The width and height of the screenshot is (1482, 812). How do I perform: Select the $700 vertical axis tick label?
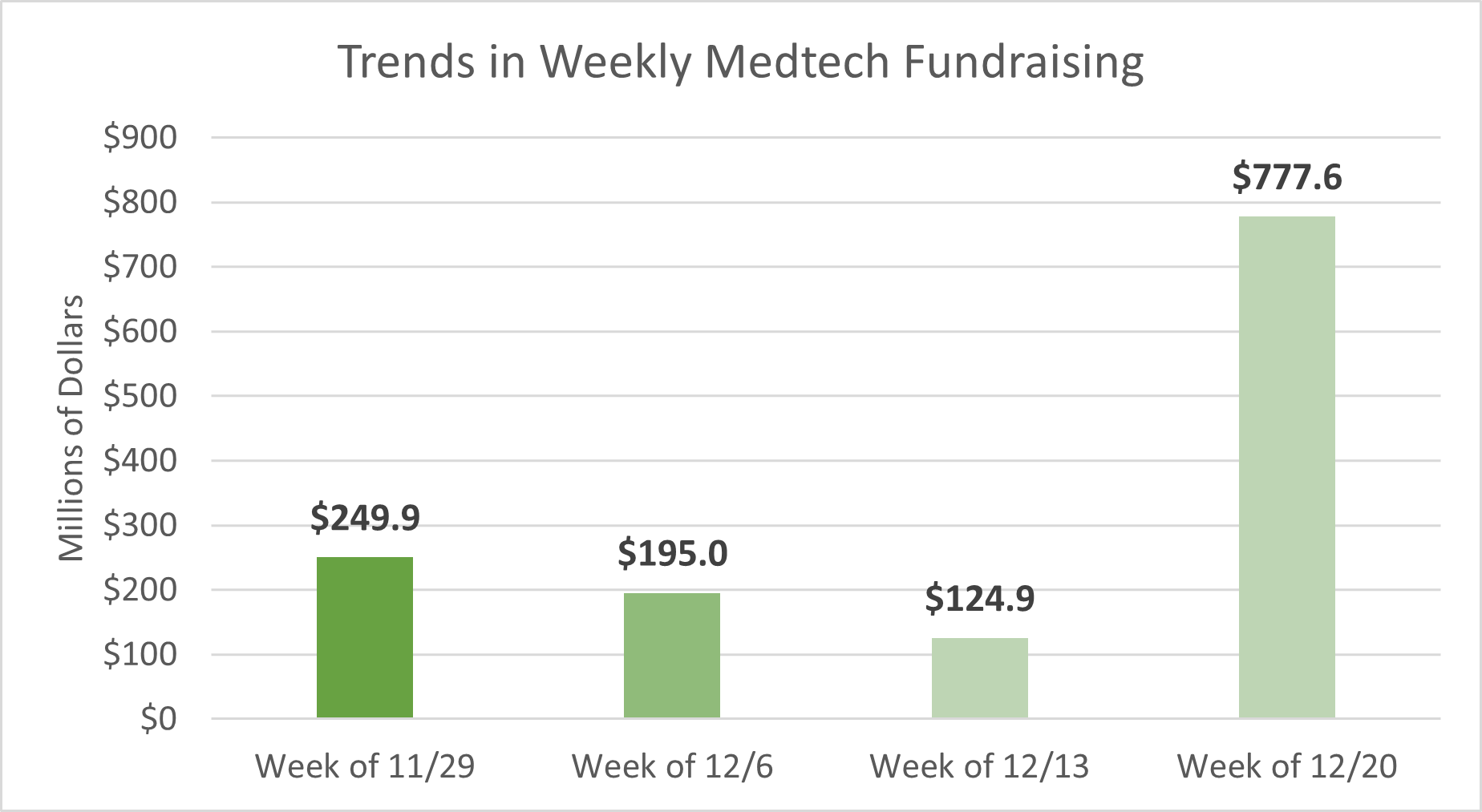pyautogui.click(x=140, y=267)
